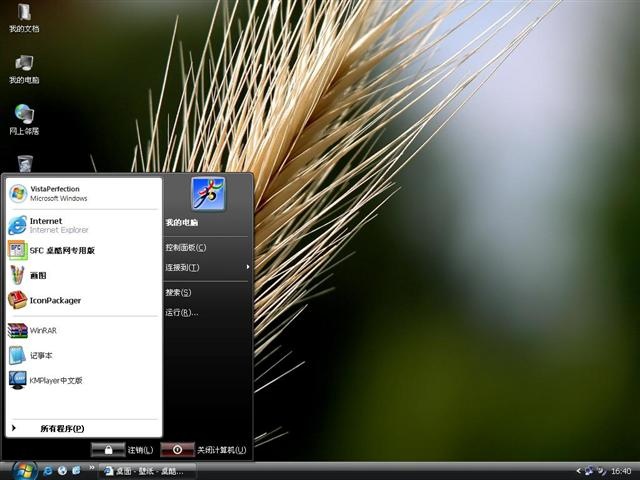Choose 运行(R)... from the Start menu

182,312
